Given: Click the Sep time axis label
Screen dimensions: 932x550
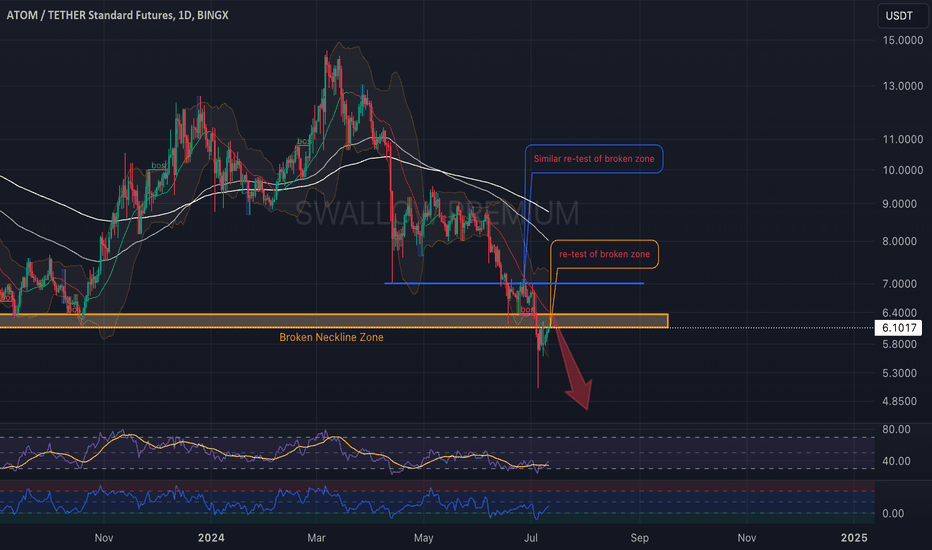Looking at the screenshot, I should click(x=640, y=538).
